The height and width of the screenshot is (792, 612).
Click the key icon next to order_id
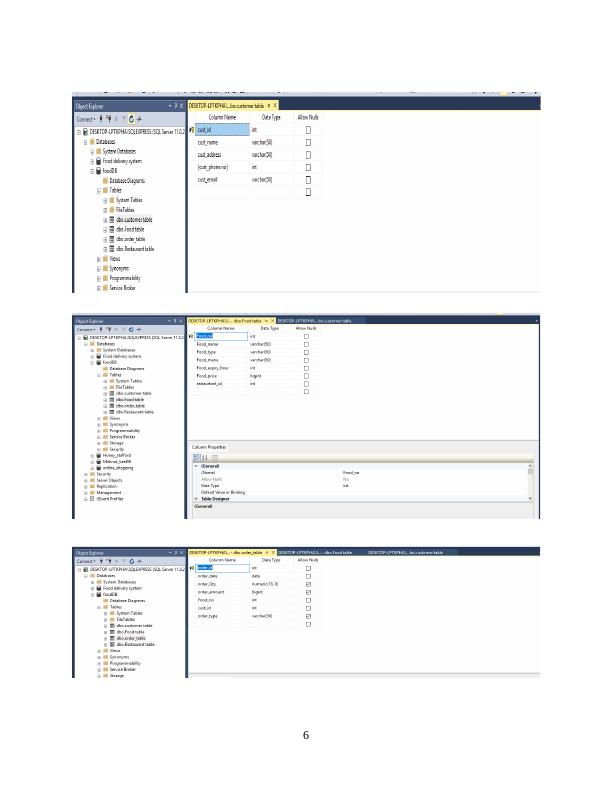pos(191,568)
